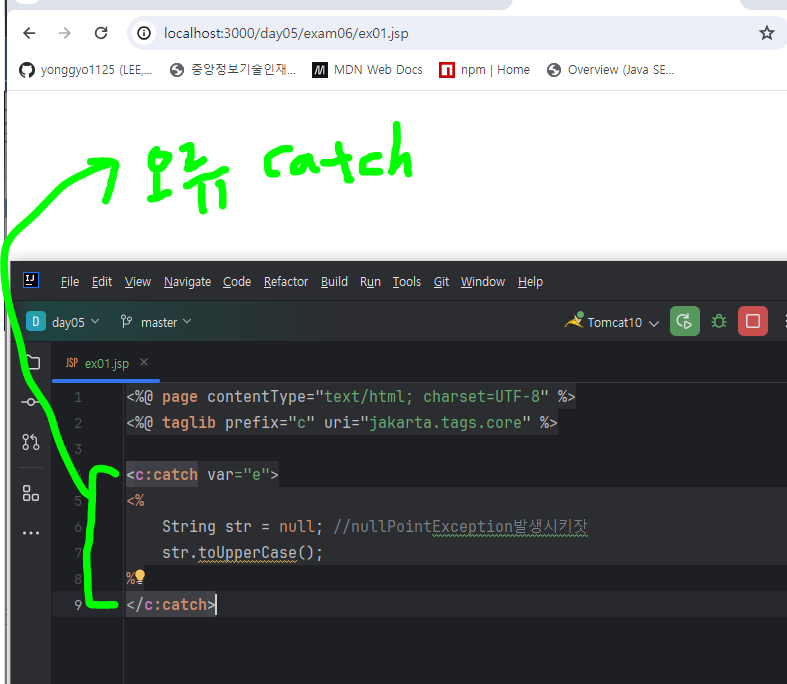The width and height of the screenshot is (787, 684).
Task: Expand the day05 project dropdown
Action: [x=63, y=322]
